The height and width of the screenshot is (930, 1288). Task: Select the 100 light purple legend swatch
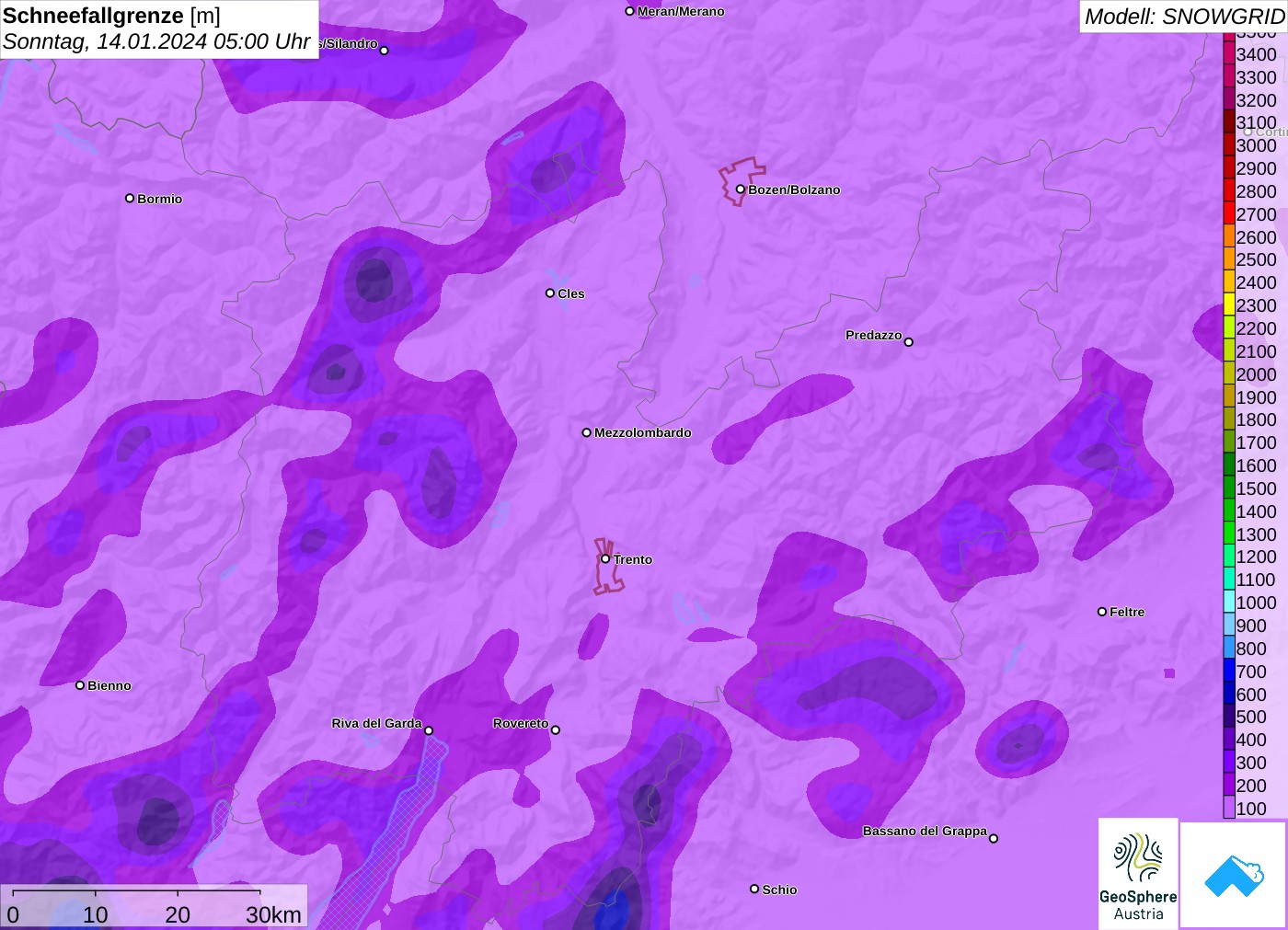click(x=1229, y=808)
